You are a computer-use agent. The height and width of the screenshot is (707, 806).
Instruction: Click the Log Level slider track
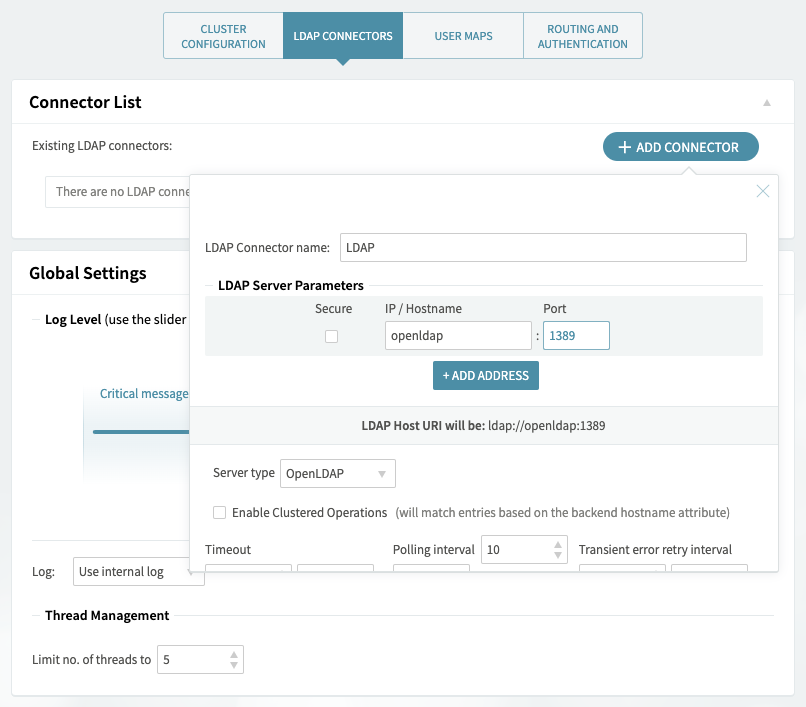(x=140, y=432)
